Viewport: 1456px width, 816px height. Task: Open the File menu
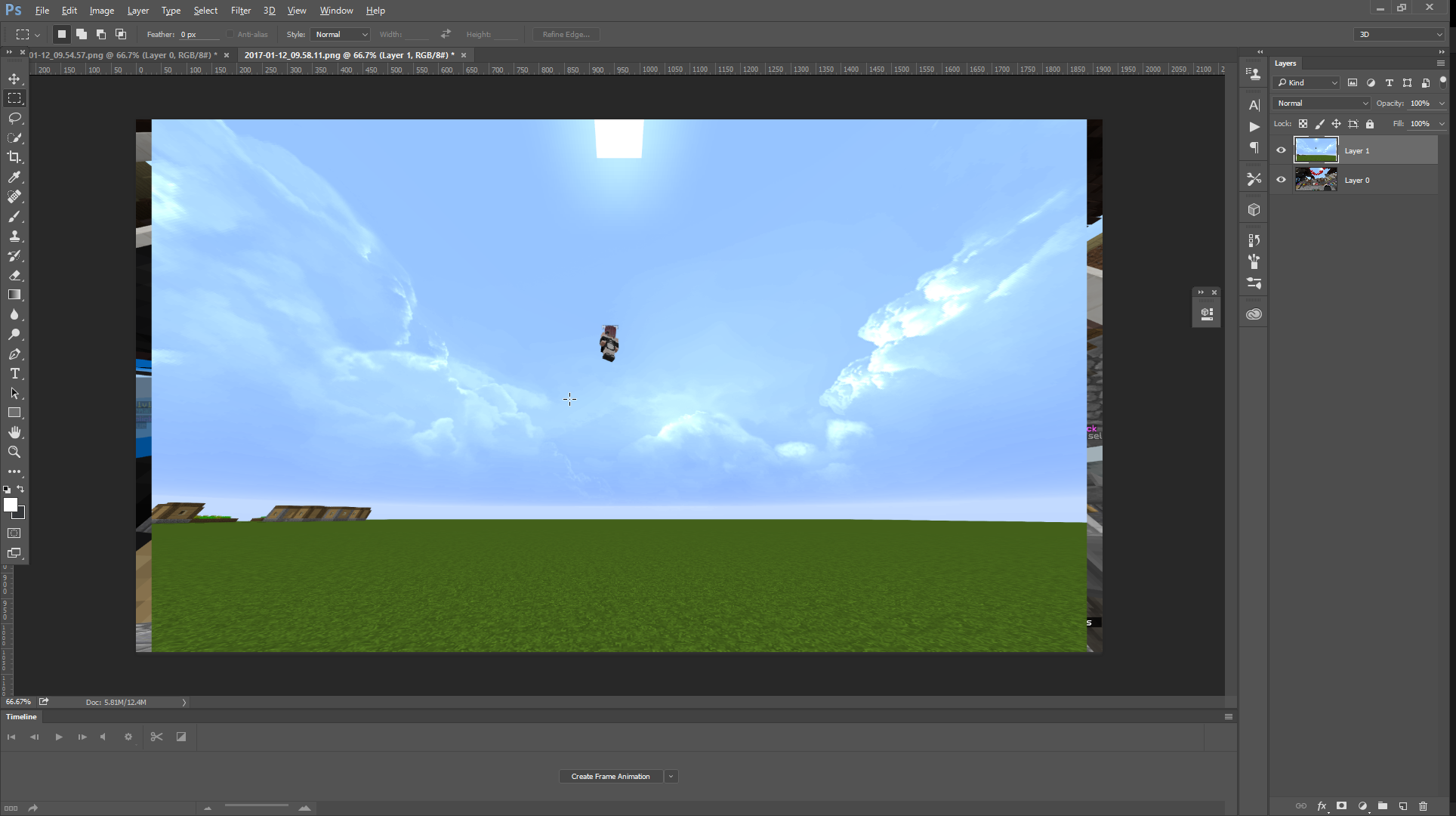(x=42, y=11)
